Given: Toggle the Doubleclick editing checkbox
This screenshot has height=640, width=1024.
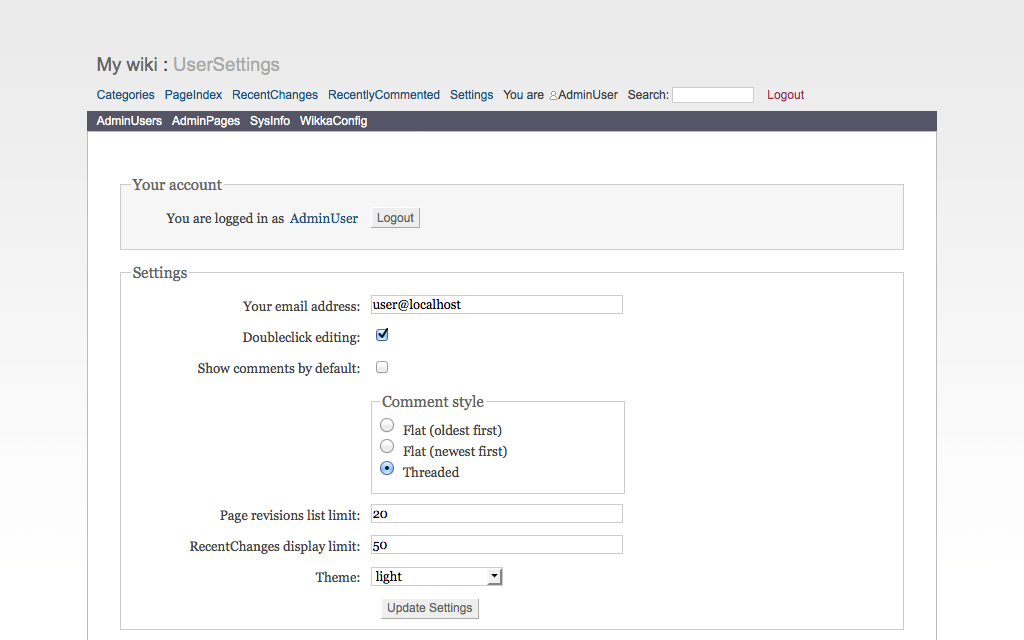Looking at the screenshot, I should point(382,335).
